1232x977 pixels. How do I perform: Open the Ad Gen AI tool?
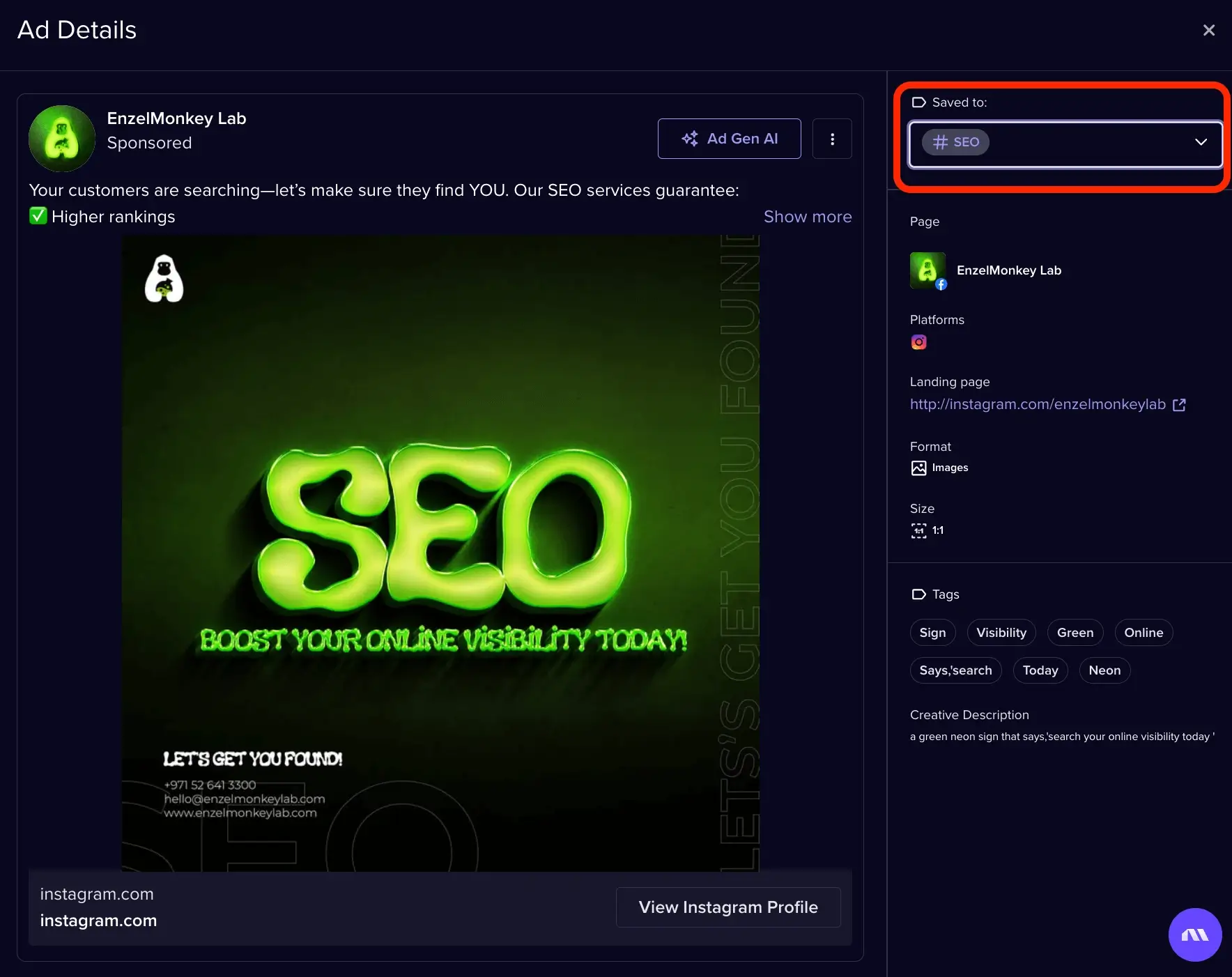point(729,139)
